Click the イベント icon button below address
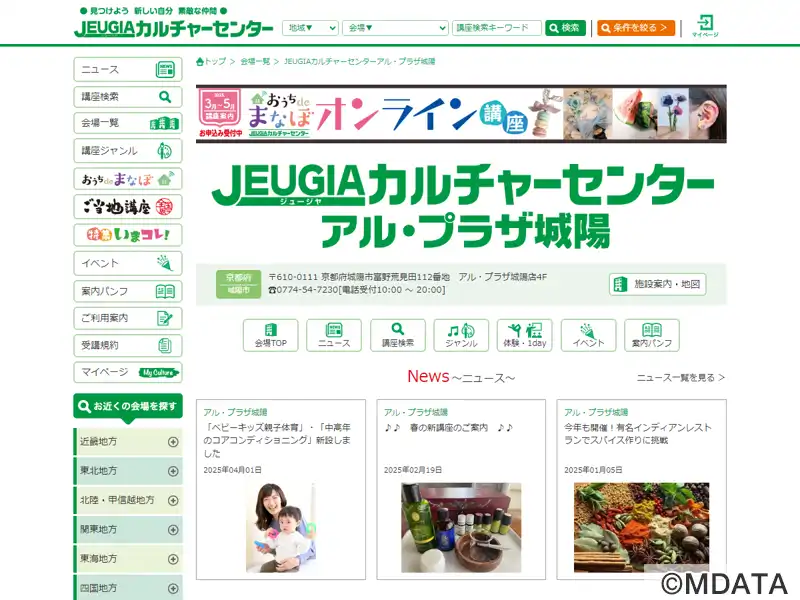800x600 pixels. (588, 335)
